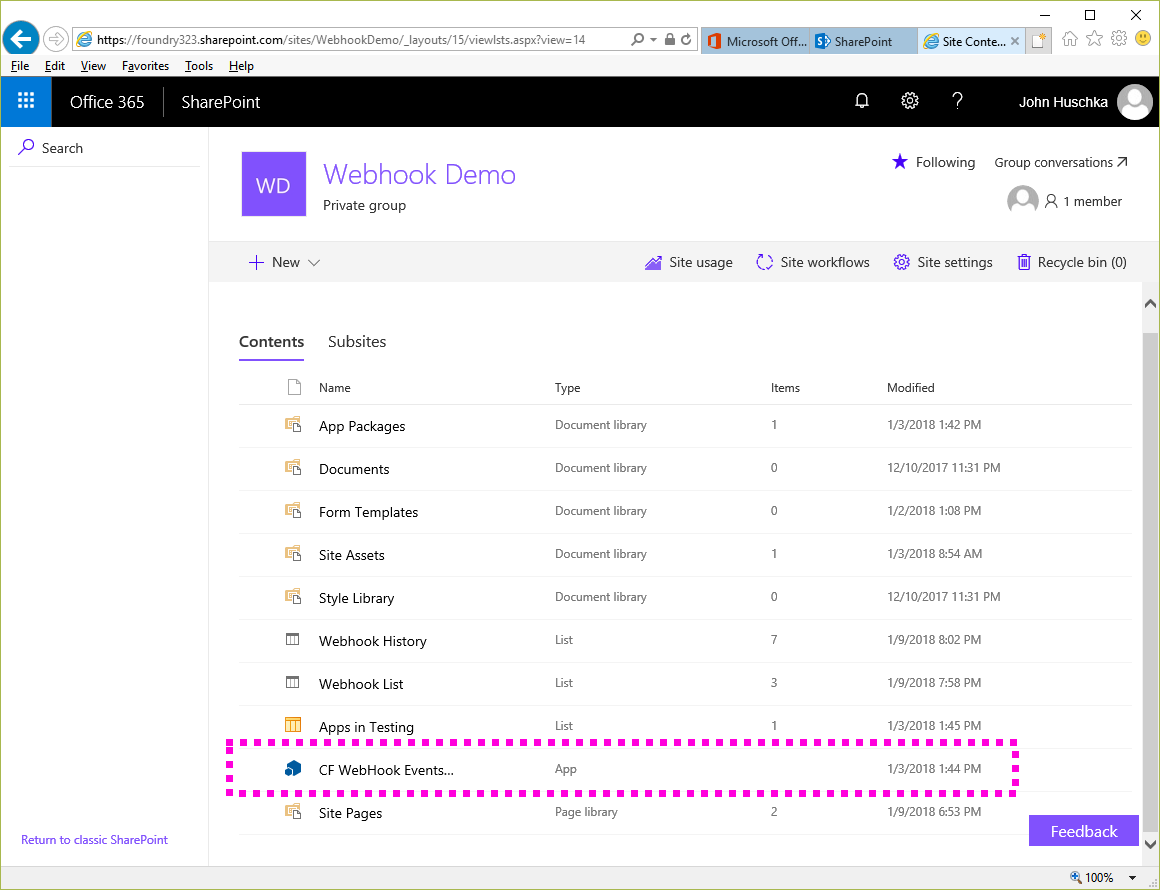Screen dimensions: 1160x890
Task: Open the browser tools gear icon
Action: click(1119, 38)
